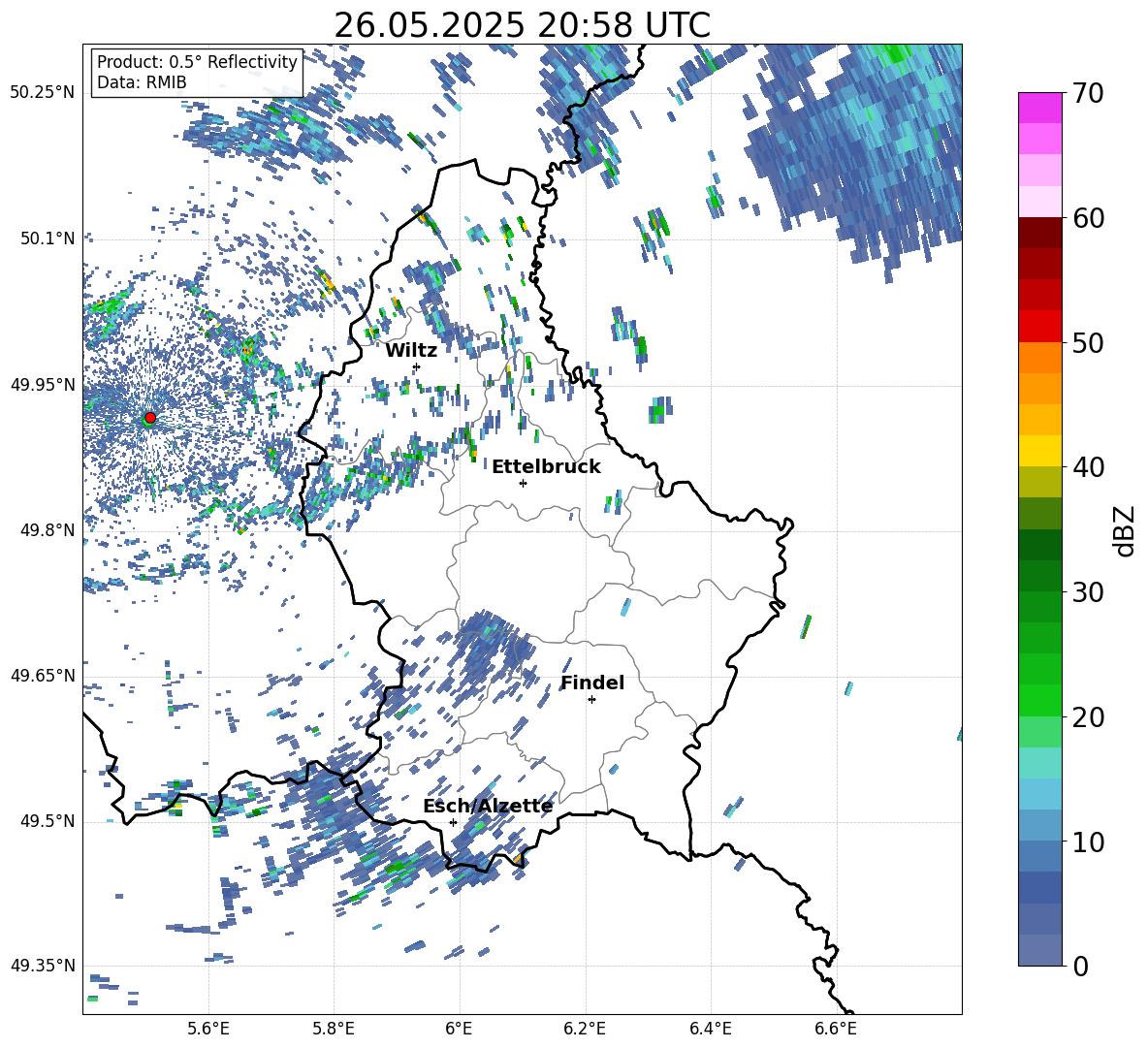The width and height of the screenshot is (1148, 1048).
Task: Pick the orange swatch just below 50 dBZ
Action: coord(1039,358)
